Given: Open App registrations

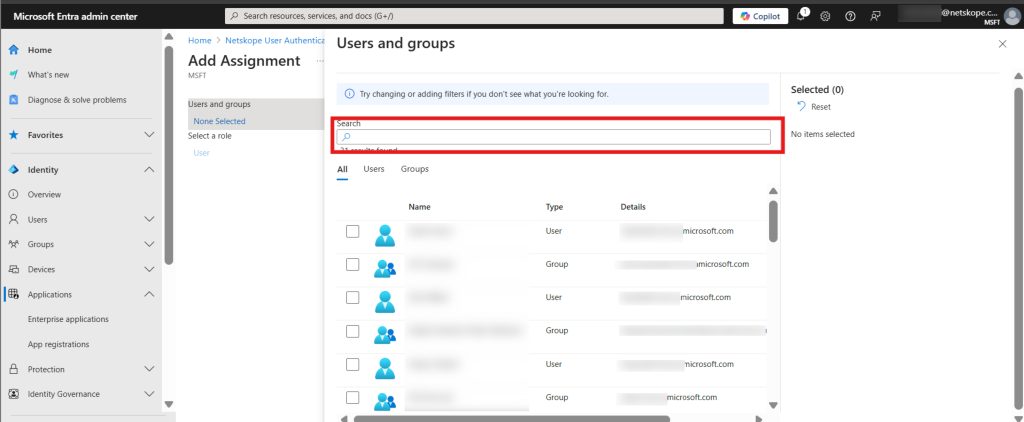Looking at the screenshot, I should pyautogui.click(x=59, y=344).
